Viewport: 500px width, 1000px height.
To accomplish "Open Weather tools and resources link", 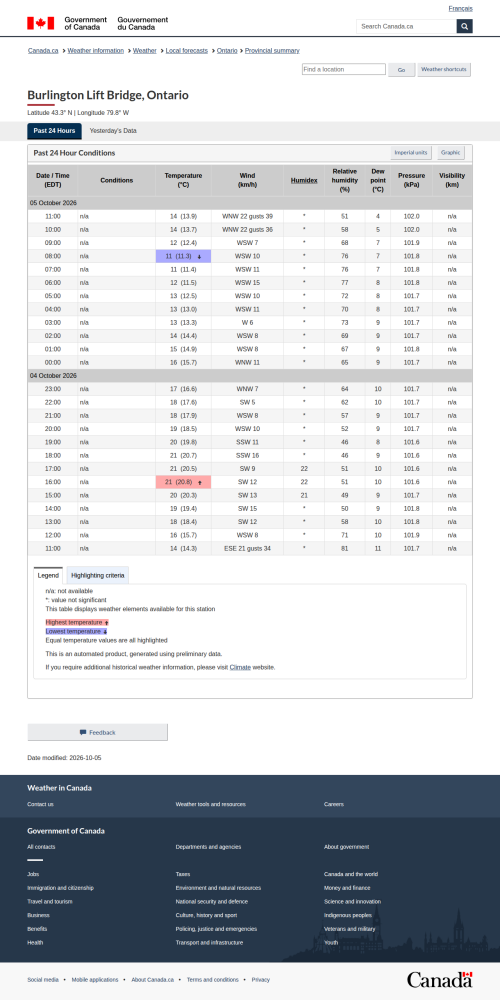I will (x=210, y=804).
